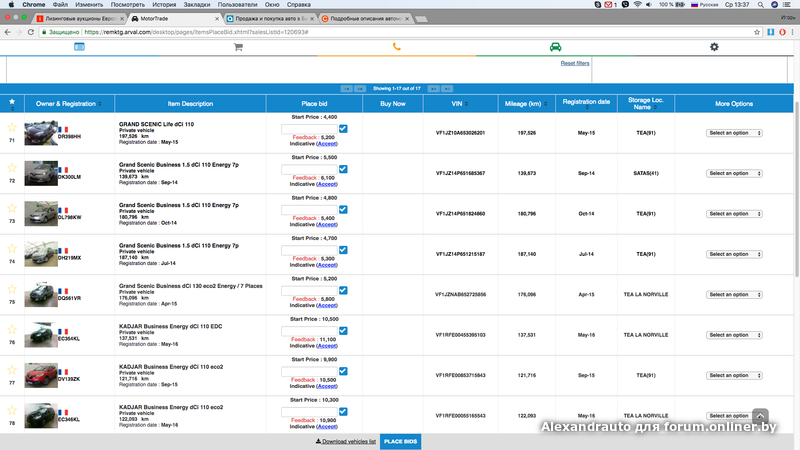The width and height of the screenshot is (800, 450).
Task: Click the favorites star column header
Action: click(12, 104)
